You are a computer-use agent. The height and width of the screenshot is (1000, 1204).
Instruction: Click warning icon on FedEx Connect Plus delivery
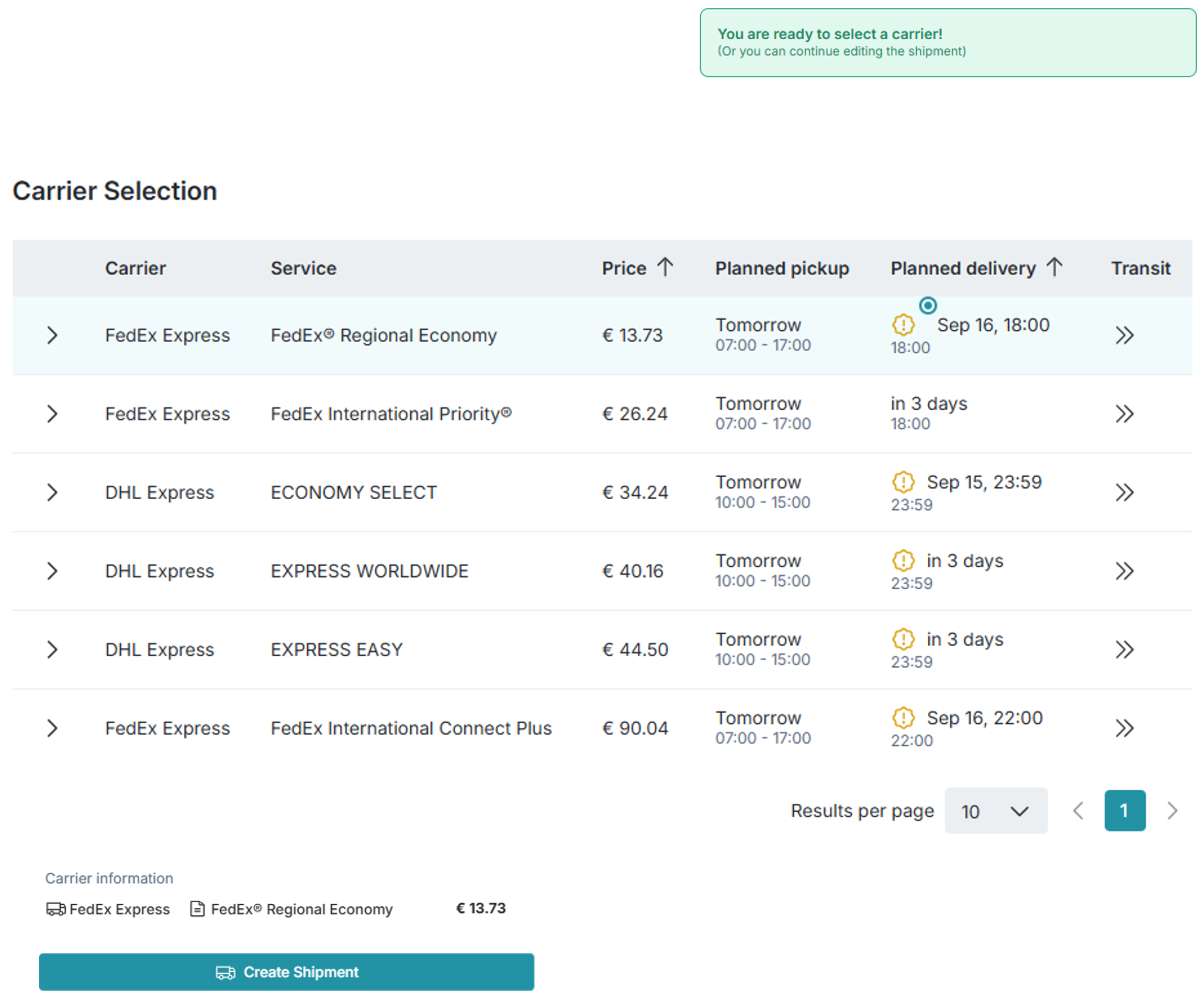click(903, 718)
